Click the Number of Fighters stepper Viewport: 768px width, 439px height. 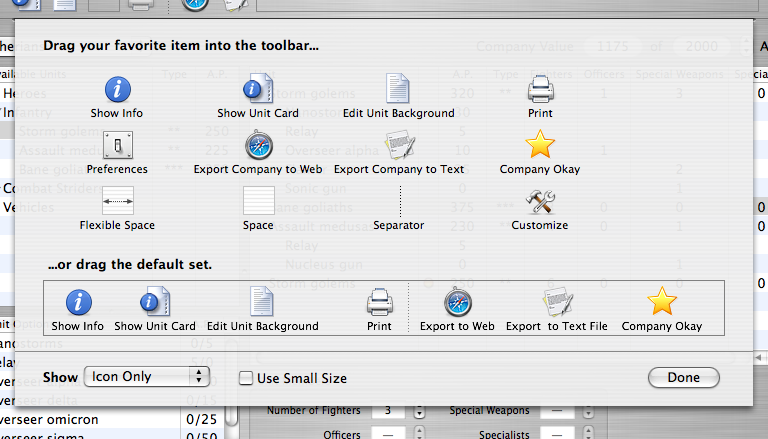pyautogui.click(x=419, y=411)
